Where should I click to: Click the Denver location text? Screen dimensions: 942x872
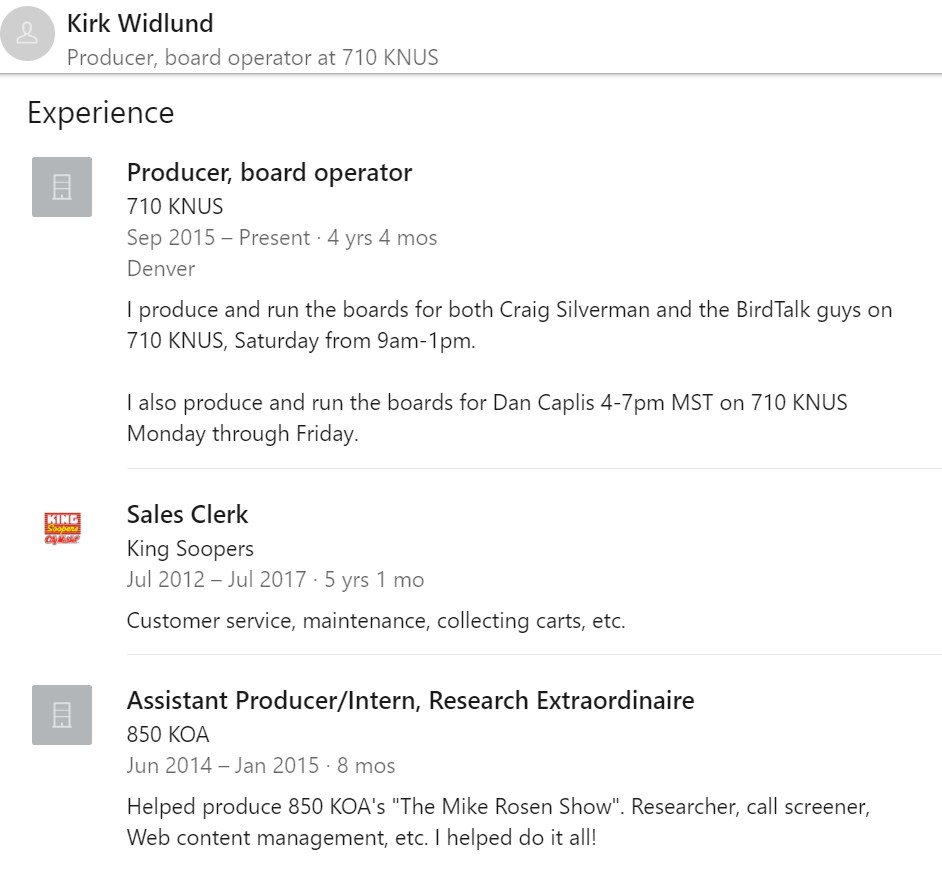point(161,269)
